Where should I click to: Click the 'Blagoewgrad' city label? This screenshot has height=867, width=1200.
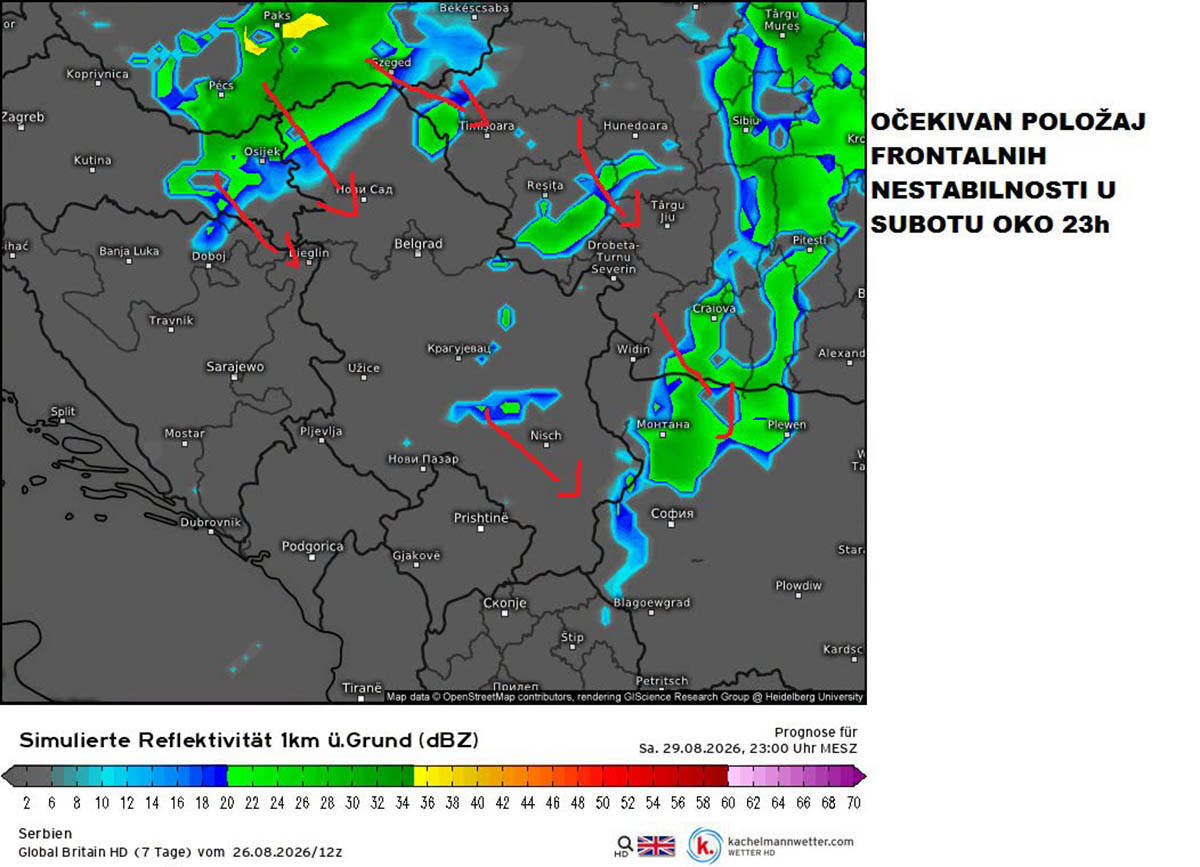pos(652,603)
